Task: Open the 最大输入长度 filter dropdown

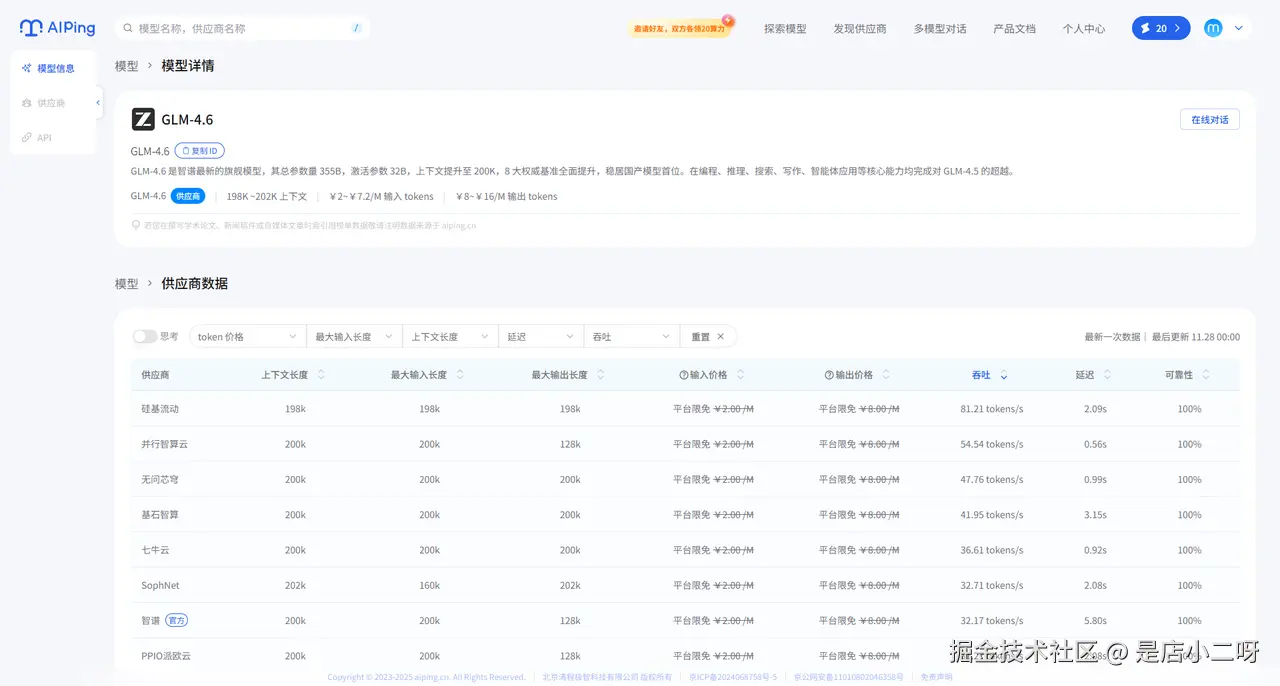Action: pos(354,337)
